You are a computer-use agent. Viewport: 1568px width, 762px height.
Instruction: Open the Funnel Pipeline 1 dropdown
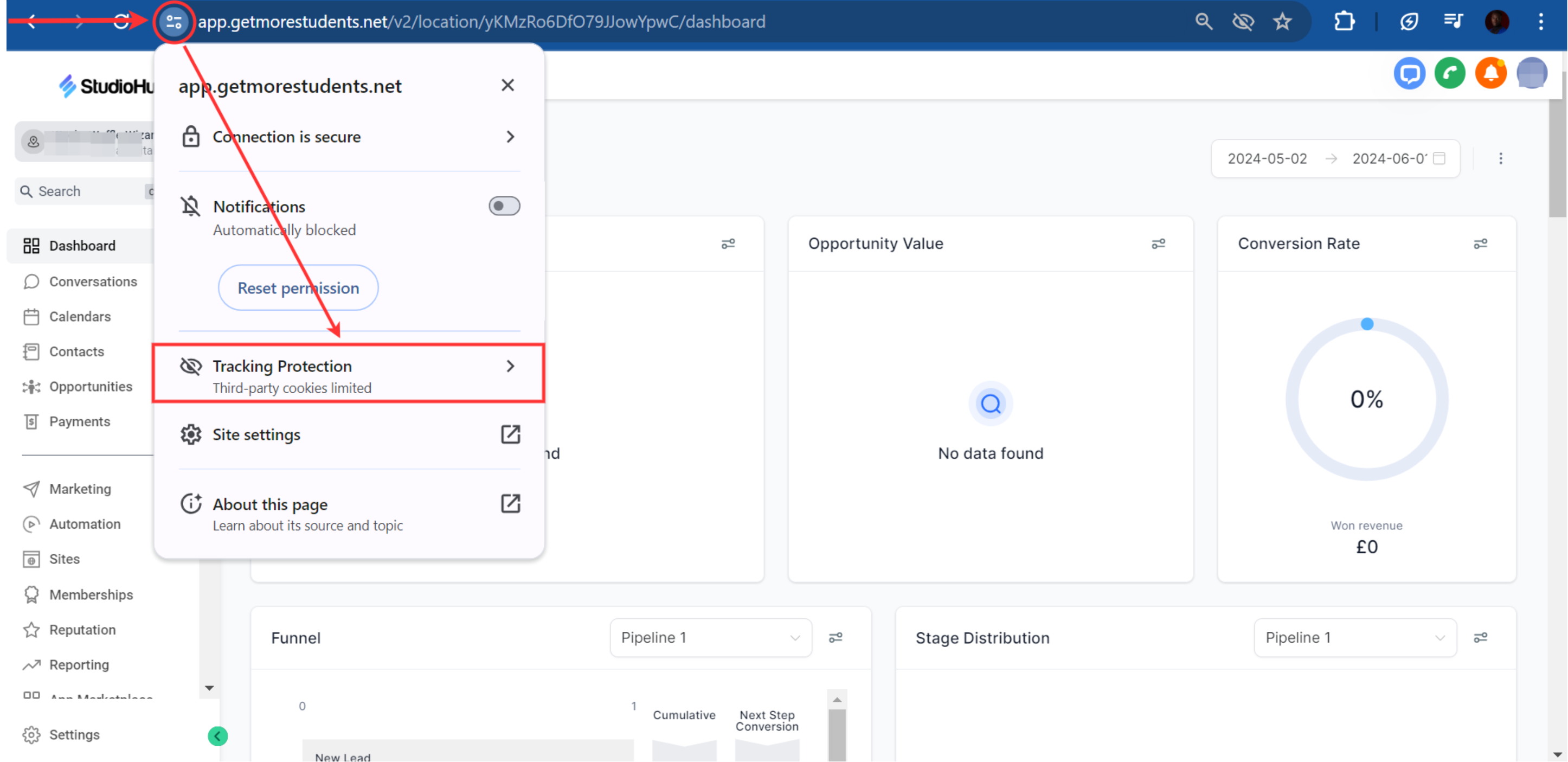710,637
